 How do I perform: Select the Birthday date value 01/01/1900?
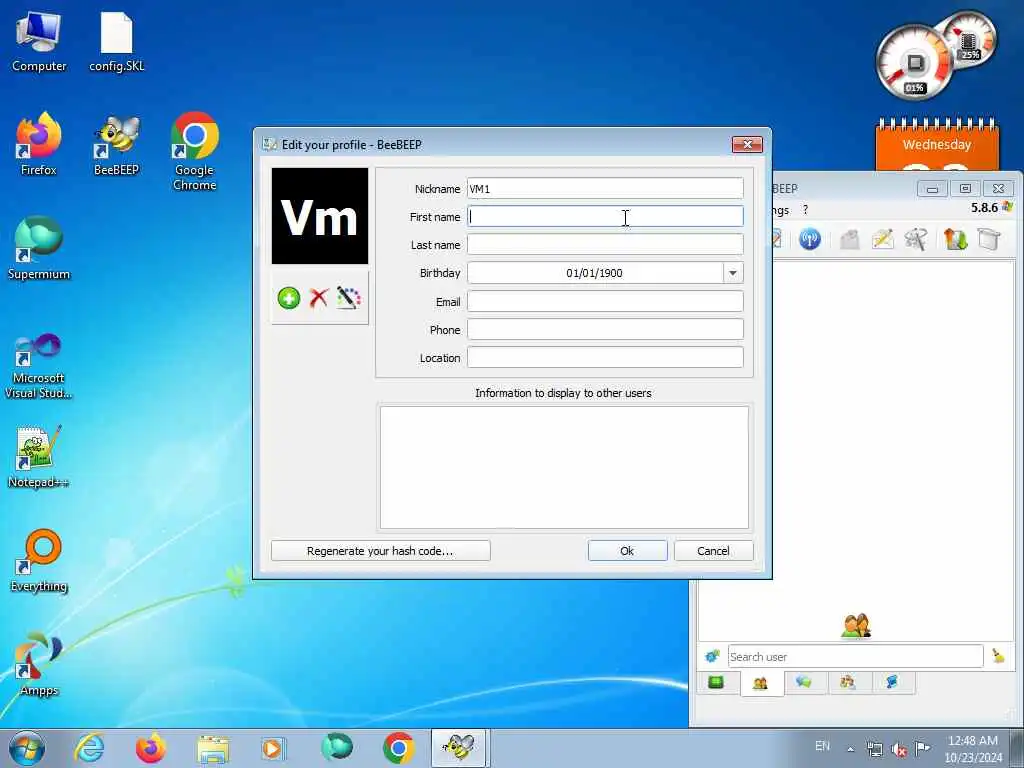pos(594,273)
